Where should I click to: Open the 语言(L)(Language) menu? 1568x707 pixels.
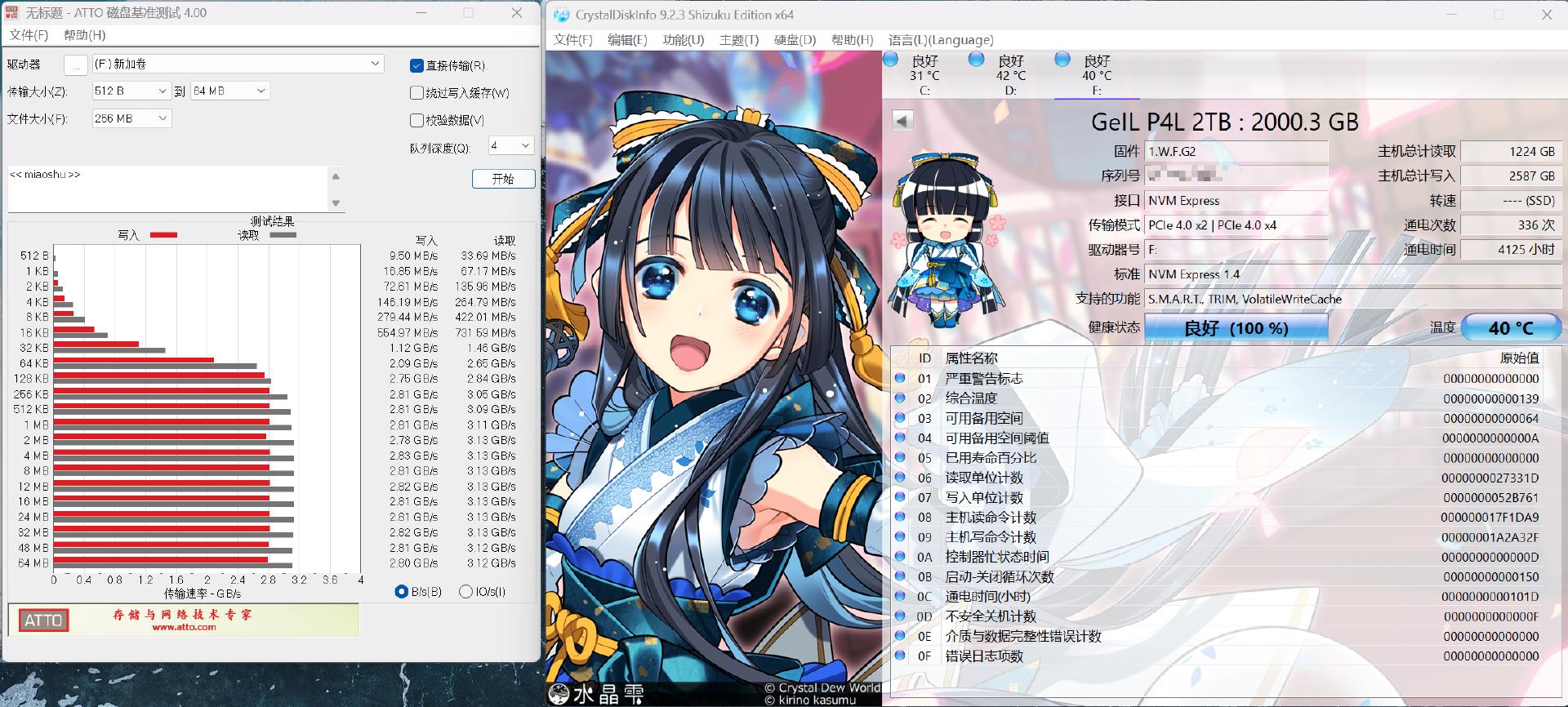click(x=941, y=40)
